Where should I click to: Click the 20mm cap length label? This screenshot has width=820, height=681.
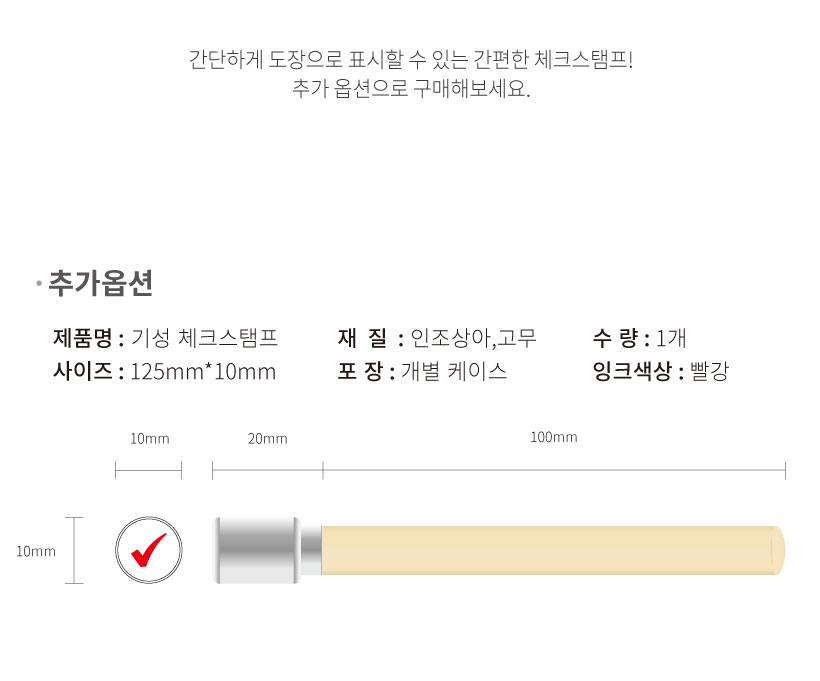267,438
